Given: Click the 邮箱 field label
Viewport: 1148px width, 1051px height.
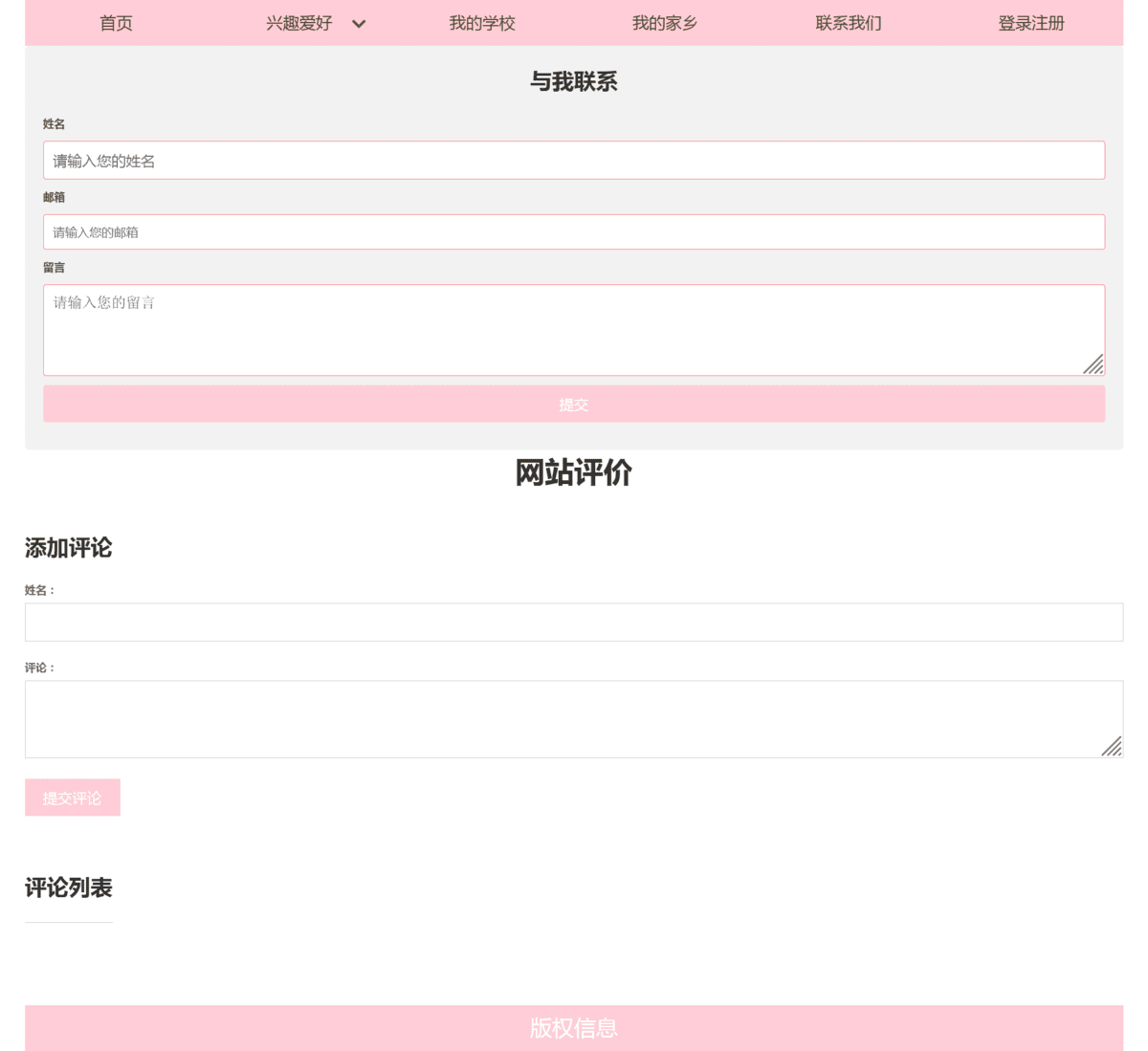Looking at the screenshot, I should coord(55,197).
